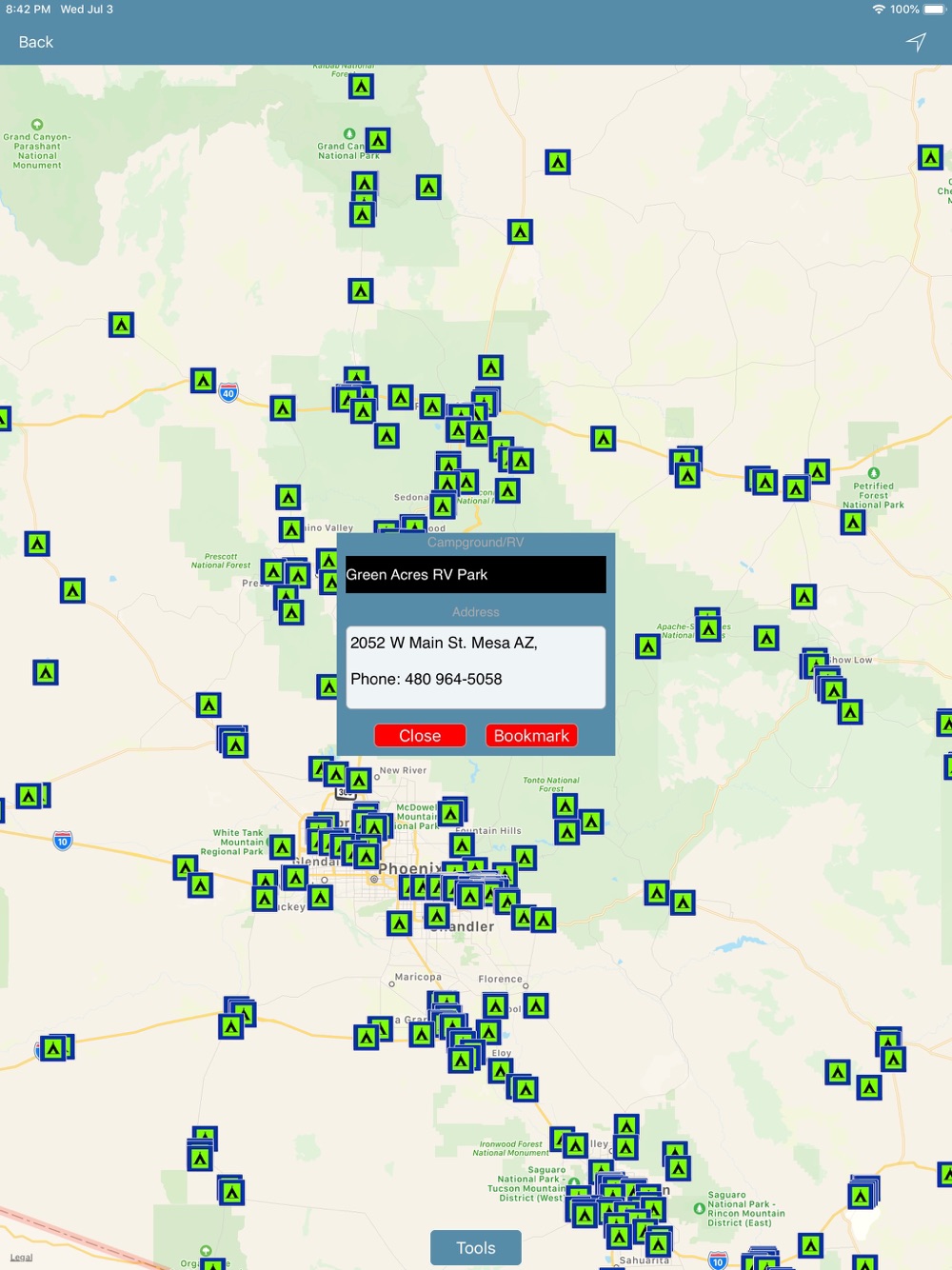Tap campground marker at Eloy
This screenshot has height=1270, width=952.
[501, 1071]
